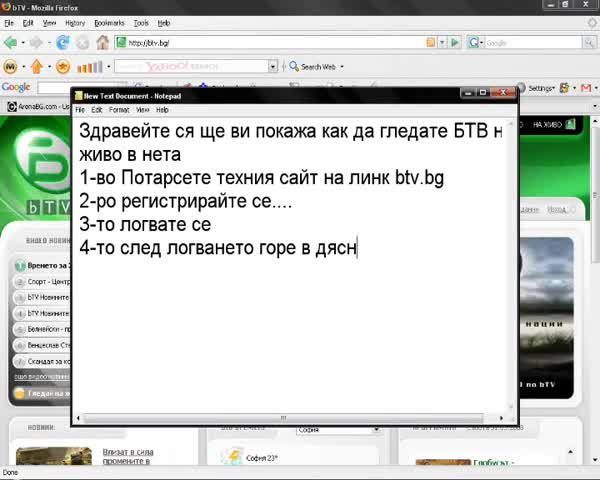Open Notepad Format menu

click(x=119, y=110)
